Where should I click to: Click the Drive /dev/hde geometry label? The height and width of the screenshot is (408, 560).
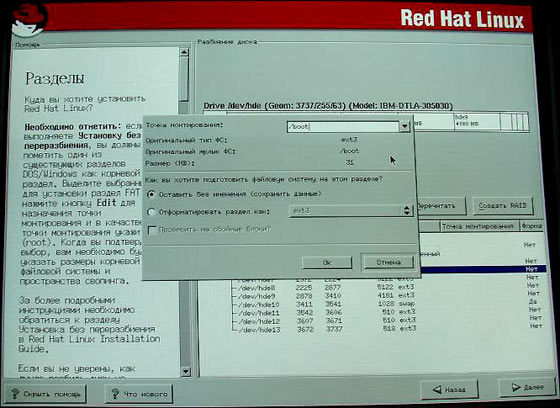coord(328,106)
